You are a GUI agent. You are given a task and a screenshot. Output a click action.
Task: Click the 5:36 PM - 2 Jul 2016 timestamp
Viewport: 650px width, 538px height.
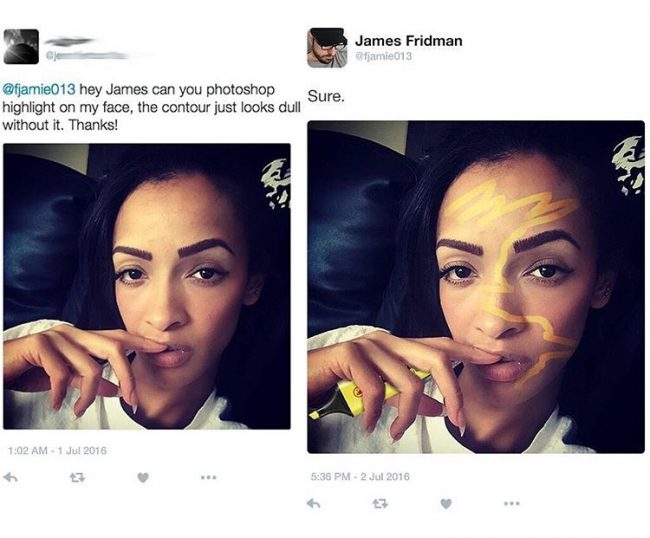tap(360, 476)
